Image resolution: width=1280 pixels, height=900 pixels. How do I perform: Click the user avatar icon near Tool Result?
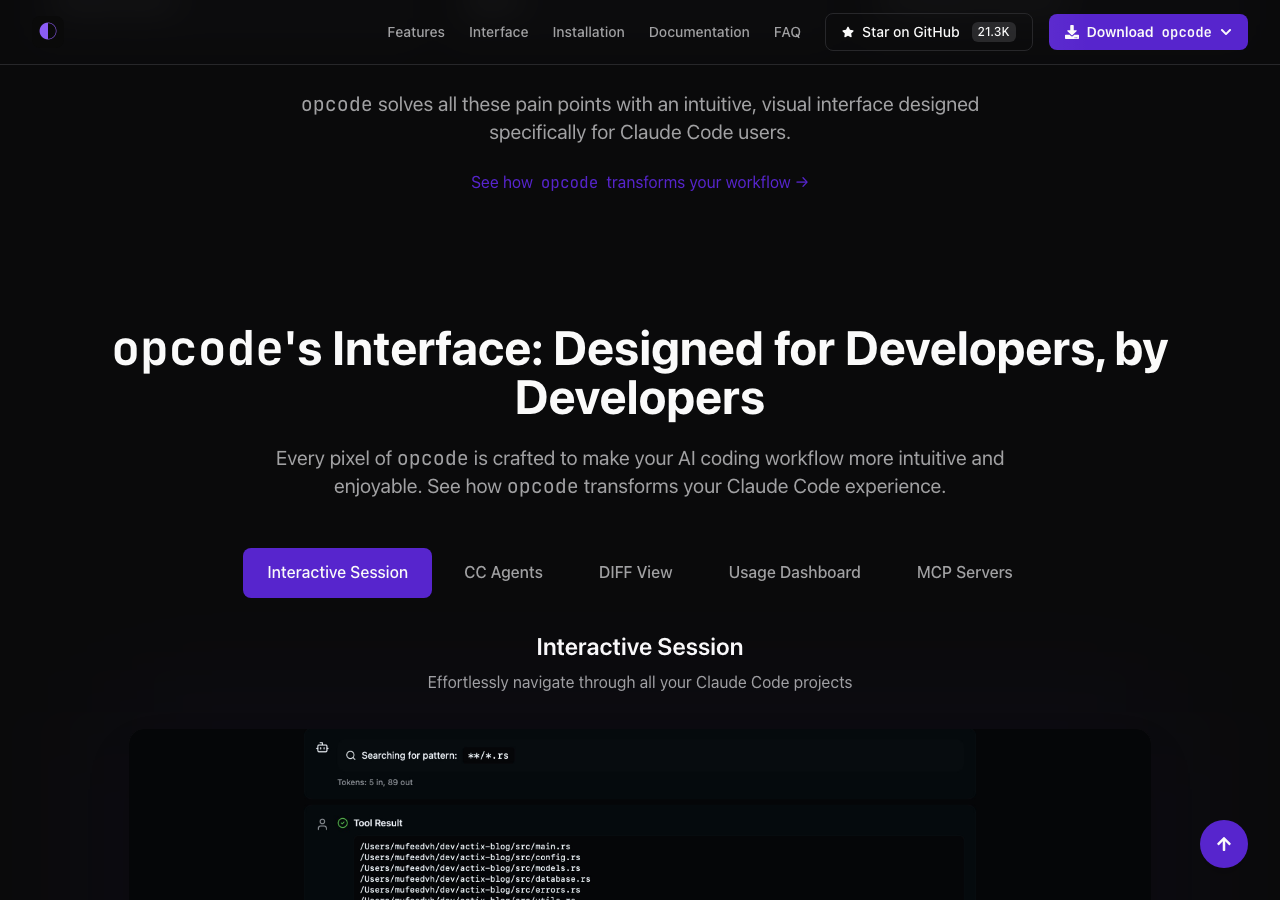point(321,823)
